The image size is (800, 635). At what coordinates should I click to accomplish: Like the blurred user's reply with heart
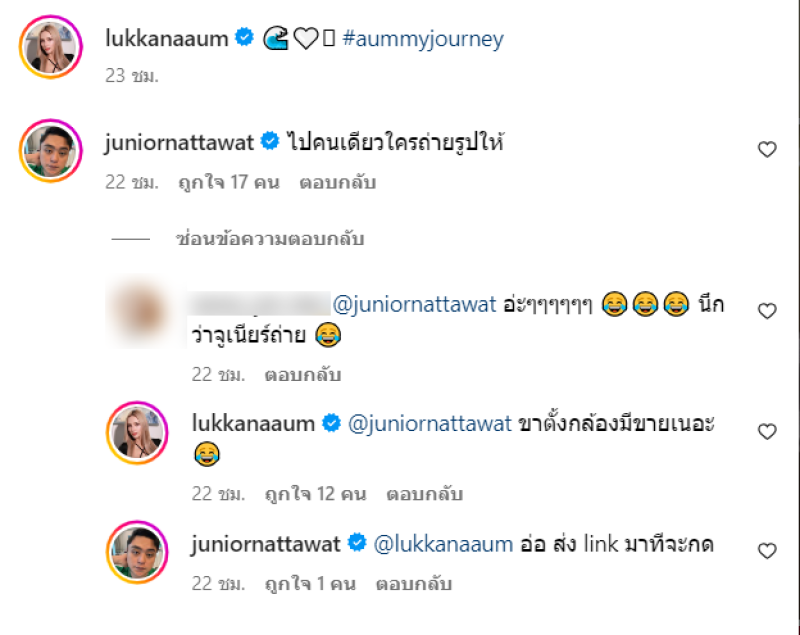(767, 311)
